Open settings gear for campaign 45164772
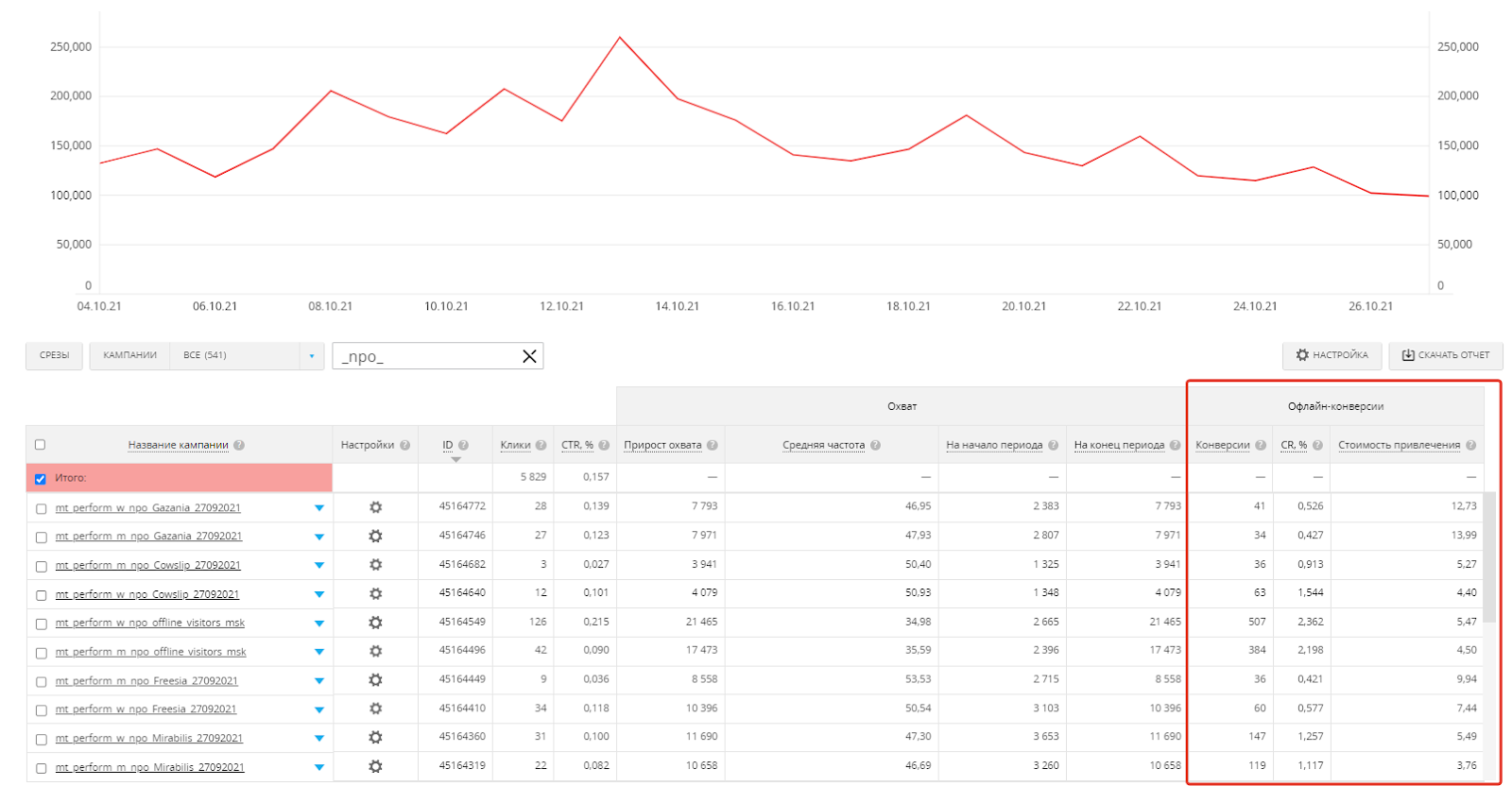Viewport: 1512px width, 786px height. [375, 507]
